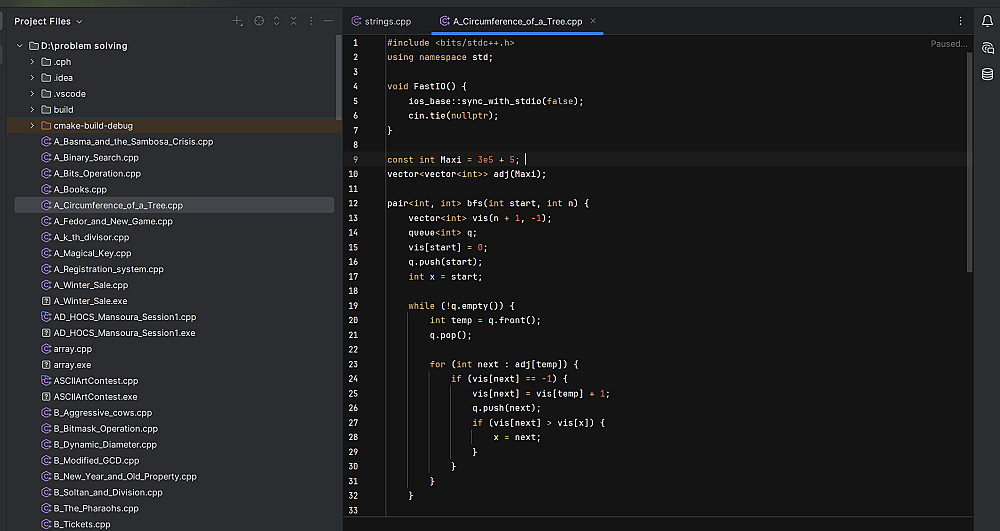Screen dimensions: 1000x531
Task: Expand the build folder
Action: pos(32,110)
